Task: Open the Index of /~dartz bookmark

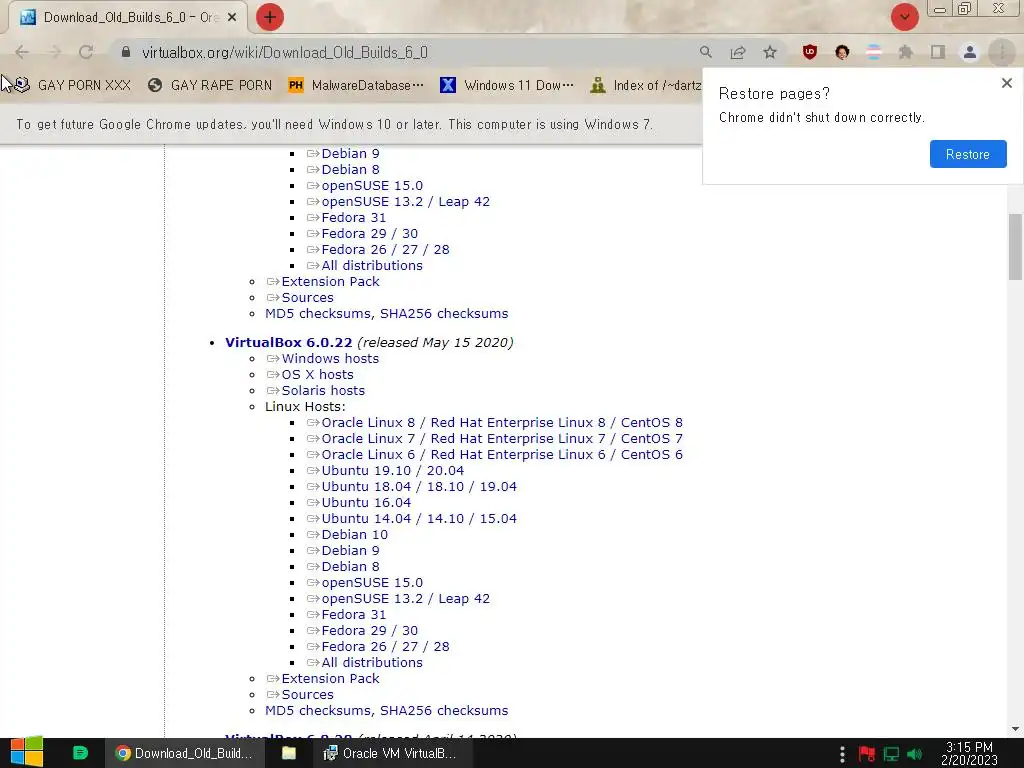Action: (646, 85)
